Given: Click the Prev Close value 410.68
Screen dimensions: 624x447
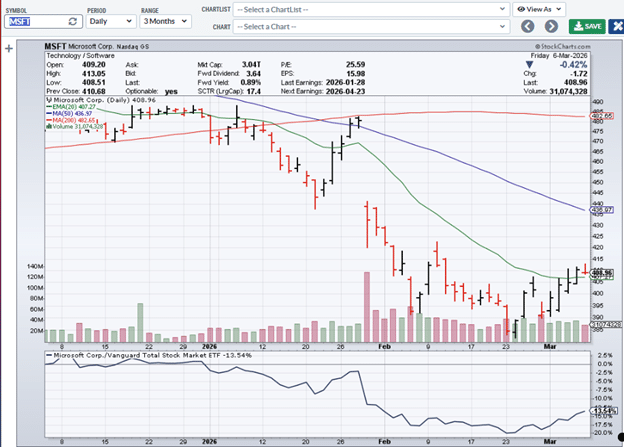Looking at the screenshot, I should tap(94, 91).
